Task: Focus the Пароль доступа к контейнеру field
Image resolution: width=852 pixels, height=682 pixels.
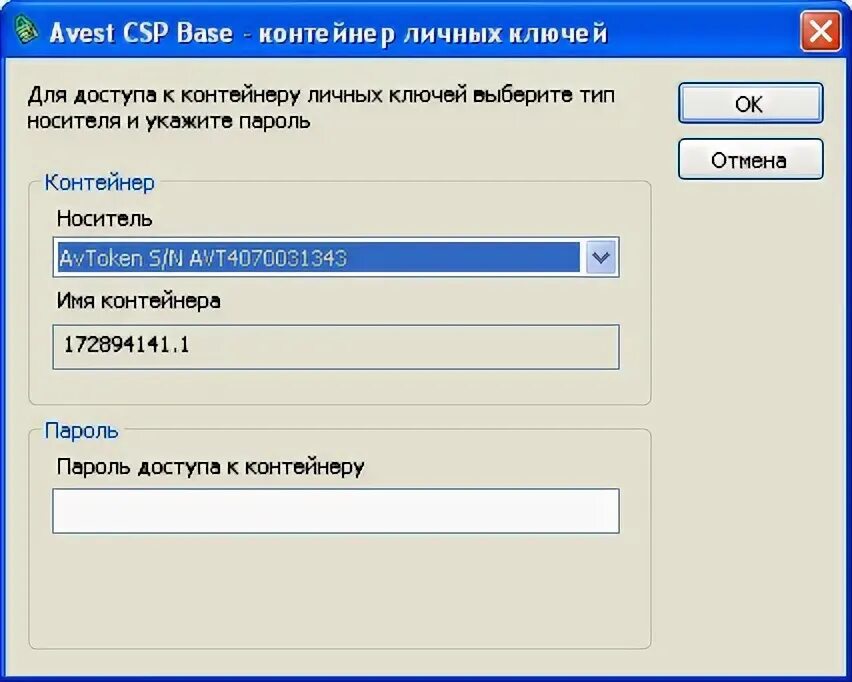Action: [x=336, y=510]
